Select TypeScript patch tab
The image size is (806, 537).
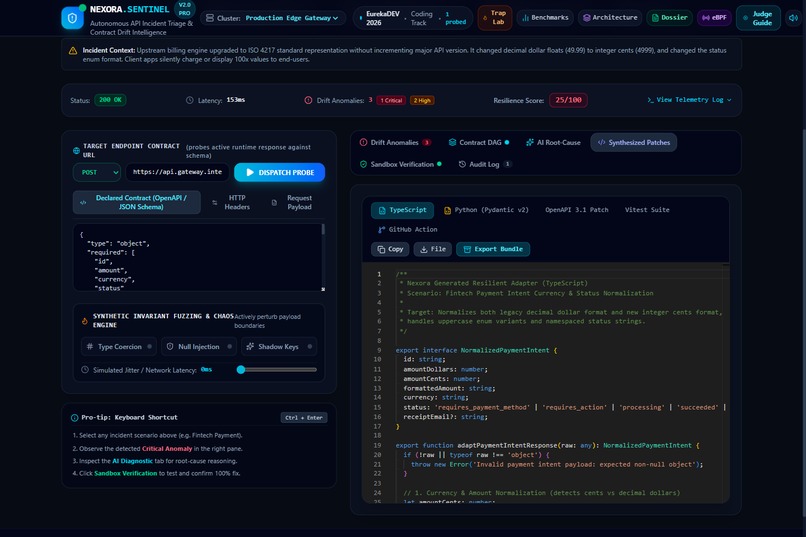tap(402, 210)
